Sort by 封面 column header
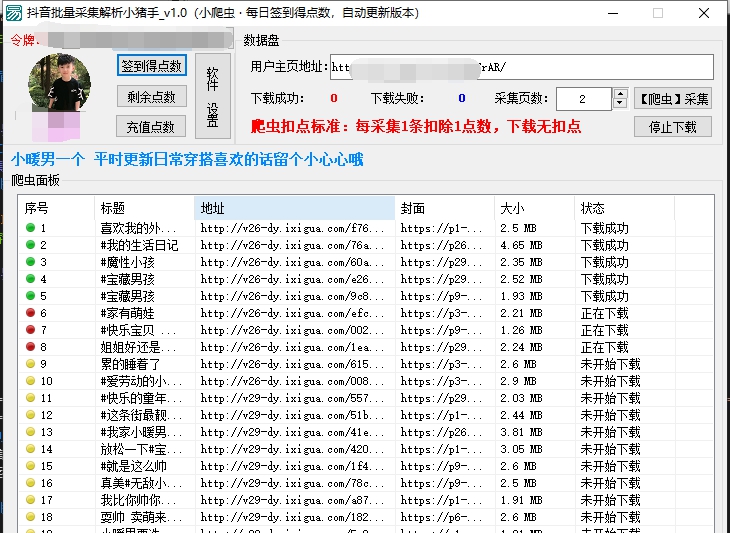 tap(445, 208)
